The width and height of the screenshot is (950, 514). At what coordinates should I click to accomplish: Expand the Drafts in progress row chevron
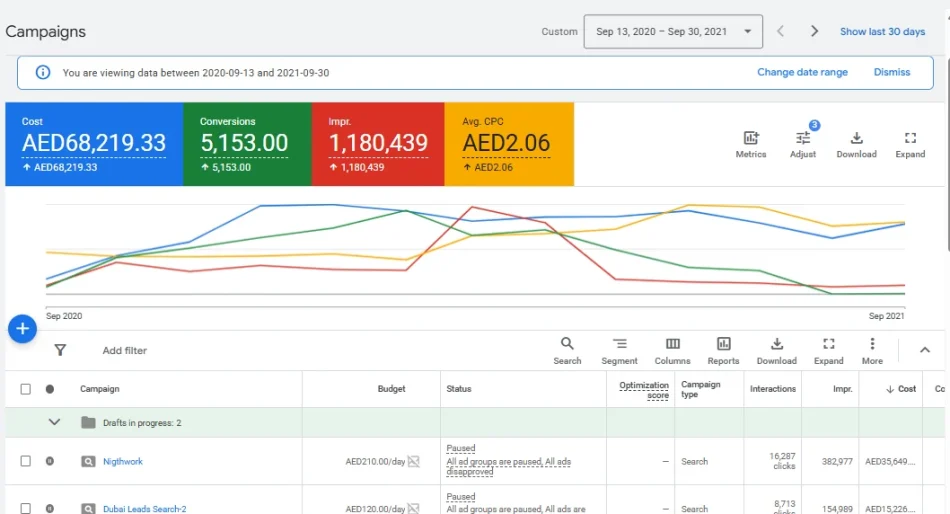[55, 422]
